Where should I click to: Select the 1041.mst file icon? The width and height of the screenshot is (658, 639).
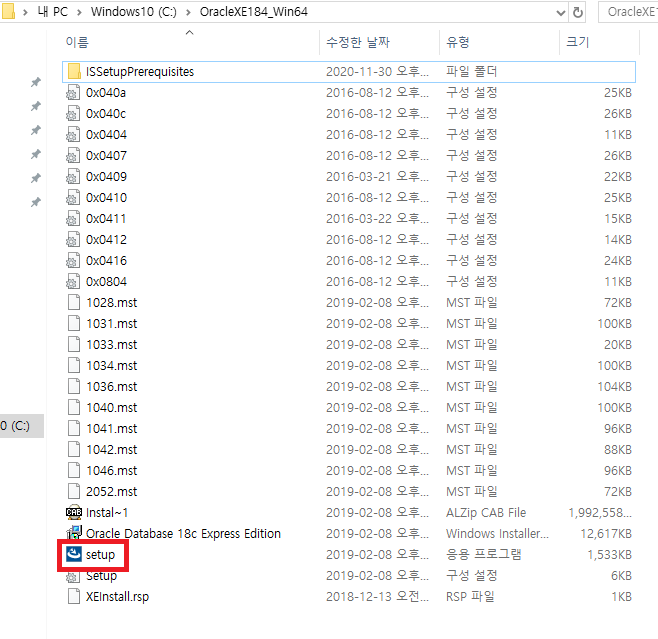point(74,428)
